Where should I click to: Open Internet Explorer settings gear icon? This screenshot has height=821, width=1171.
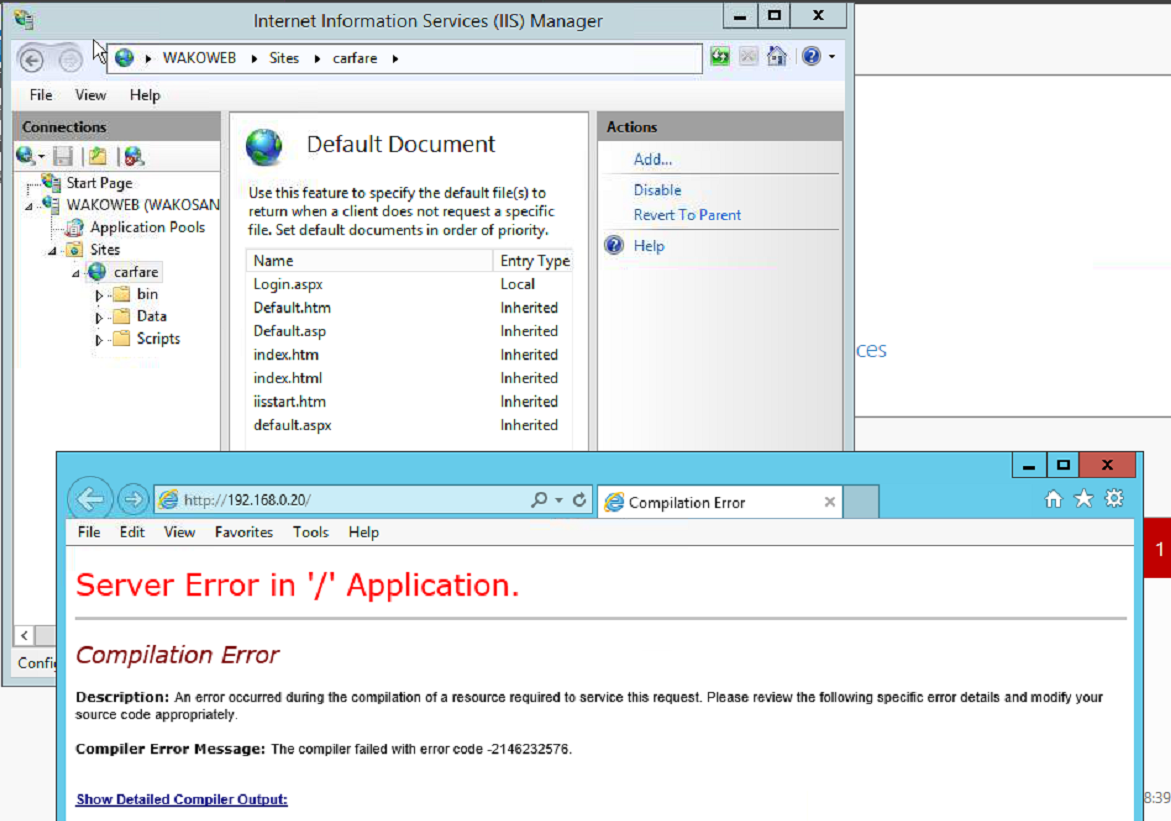pos(1114,499)
